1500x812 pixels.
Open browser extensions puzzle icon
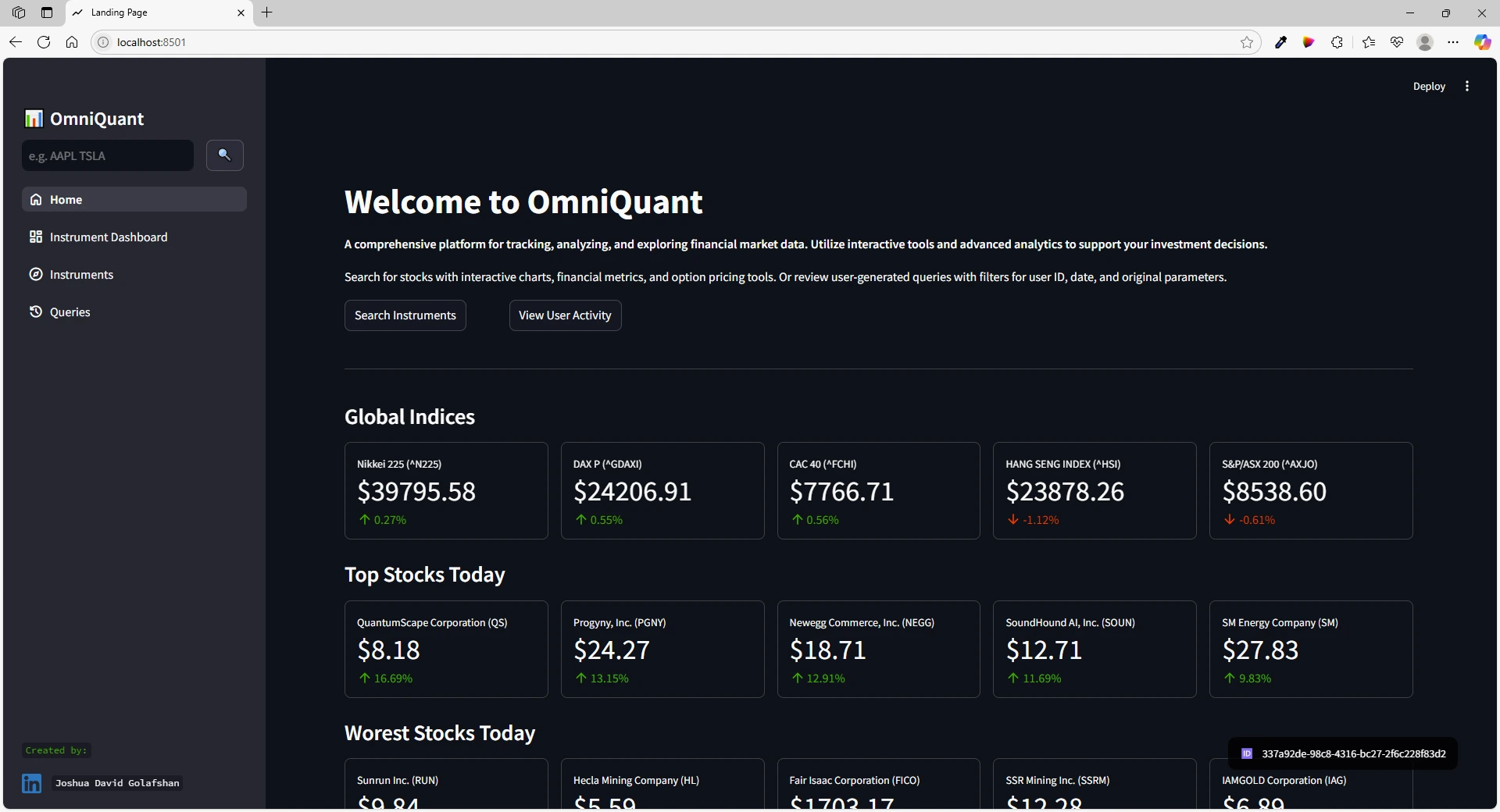1337,42
